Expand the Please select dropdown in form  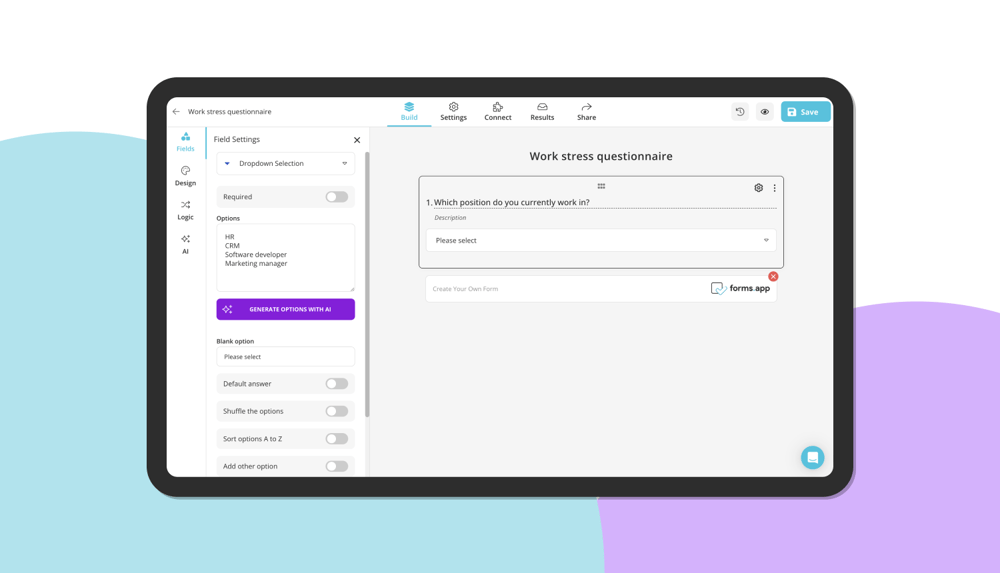pos(601,241)
